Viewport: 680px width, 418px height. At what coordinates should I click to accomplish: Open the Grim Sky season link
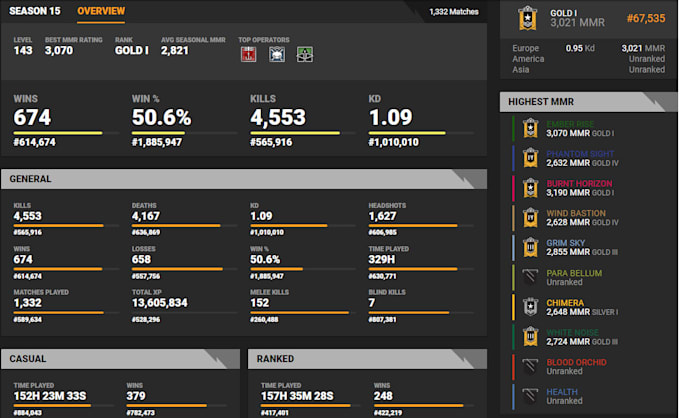(x=566, y=243)
